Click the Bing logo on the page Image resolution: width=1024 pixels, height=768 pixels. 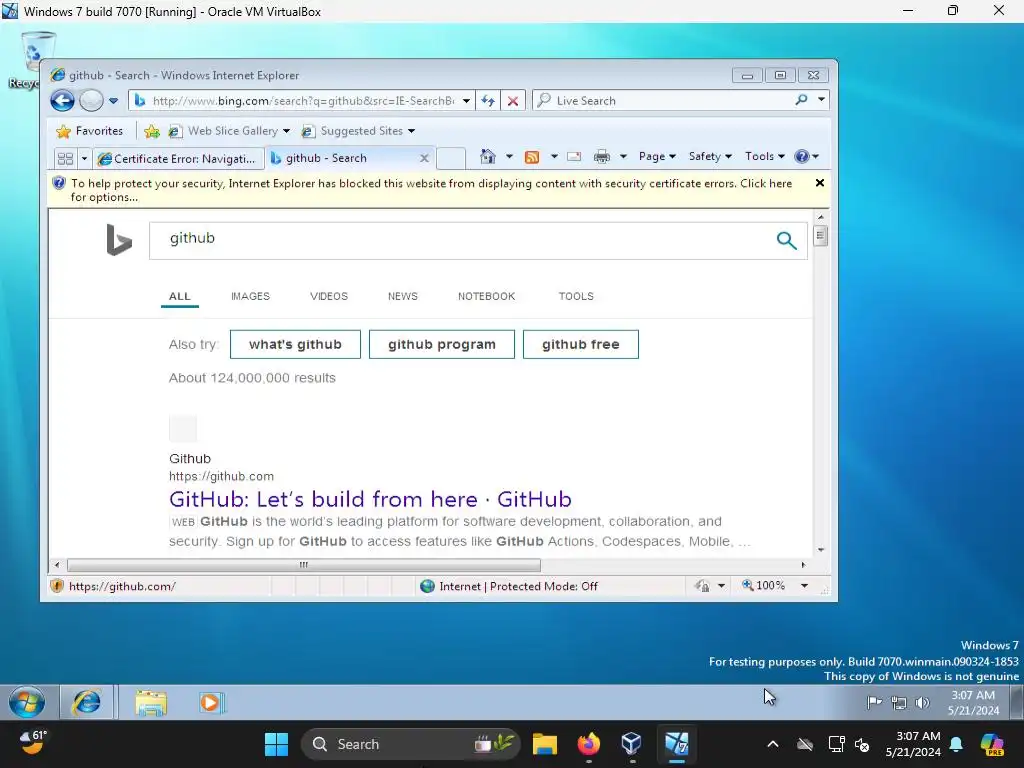click(119, 240)
